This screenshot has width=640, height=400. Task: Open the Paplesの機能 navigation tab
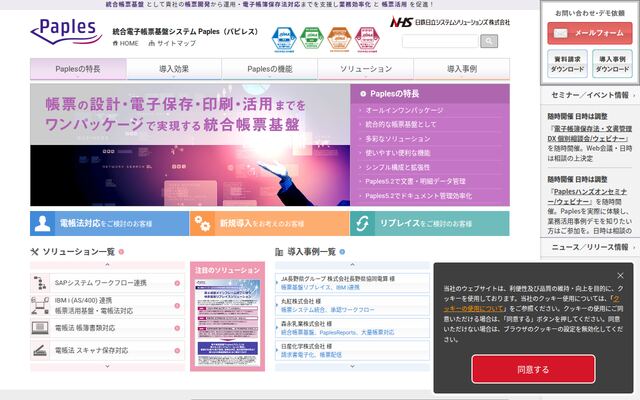click(270, 69)
